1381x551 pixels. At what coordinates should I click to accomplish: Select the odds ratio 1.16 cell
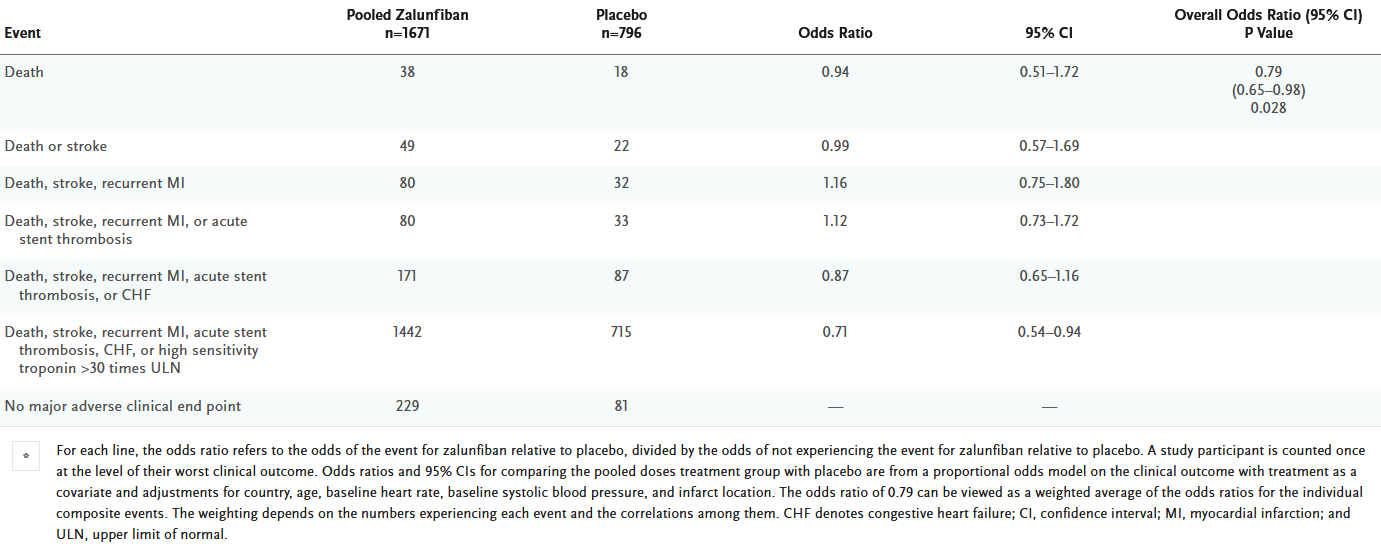[x=835, y=183]
